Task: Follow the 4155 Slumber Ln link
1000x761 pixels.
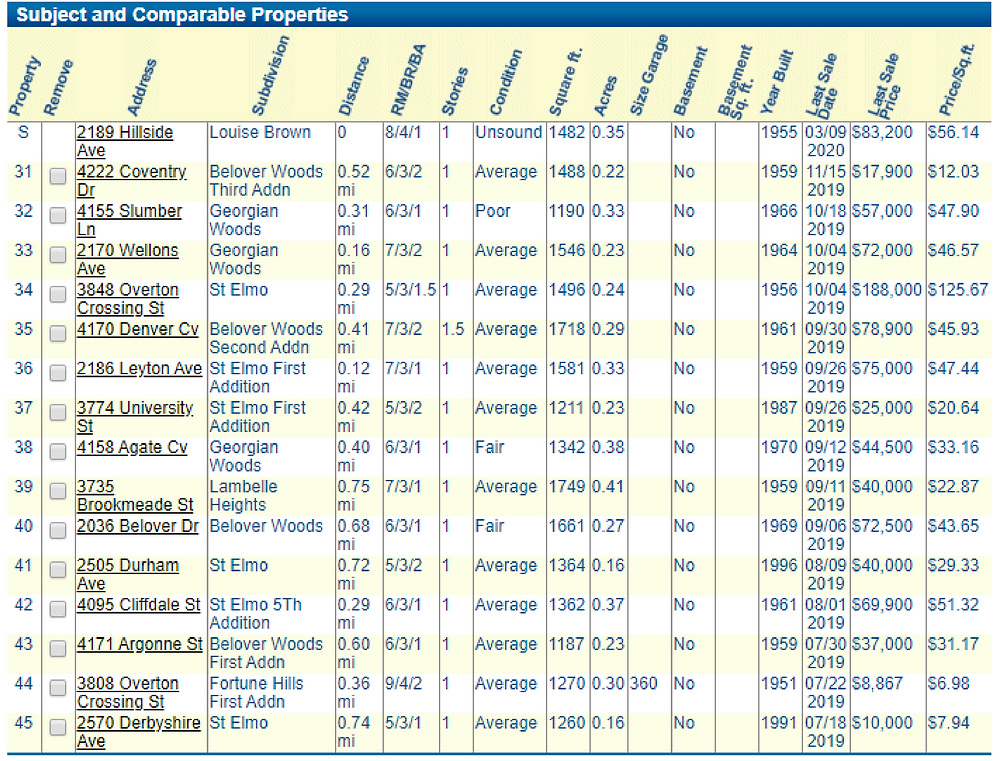Action: click(x=129, y=220)
